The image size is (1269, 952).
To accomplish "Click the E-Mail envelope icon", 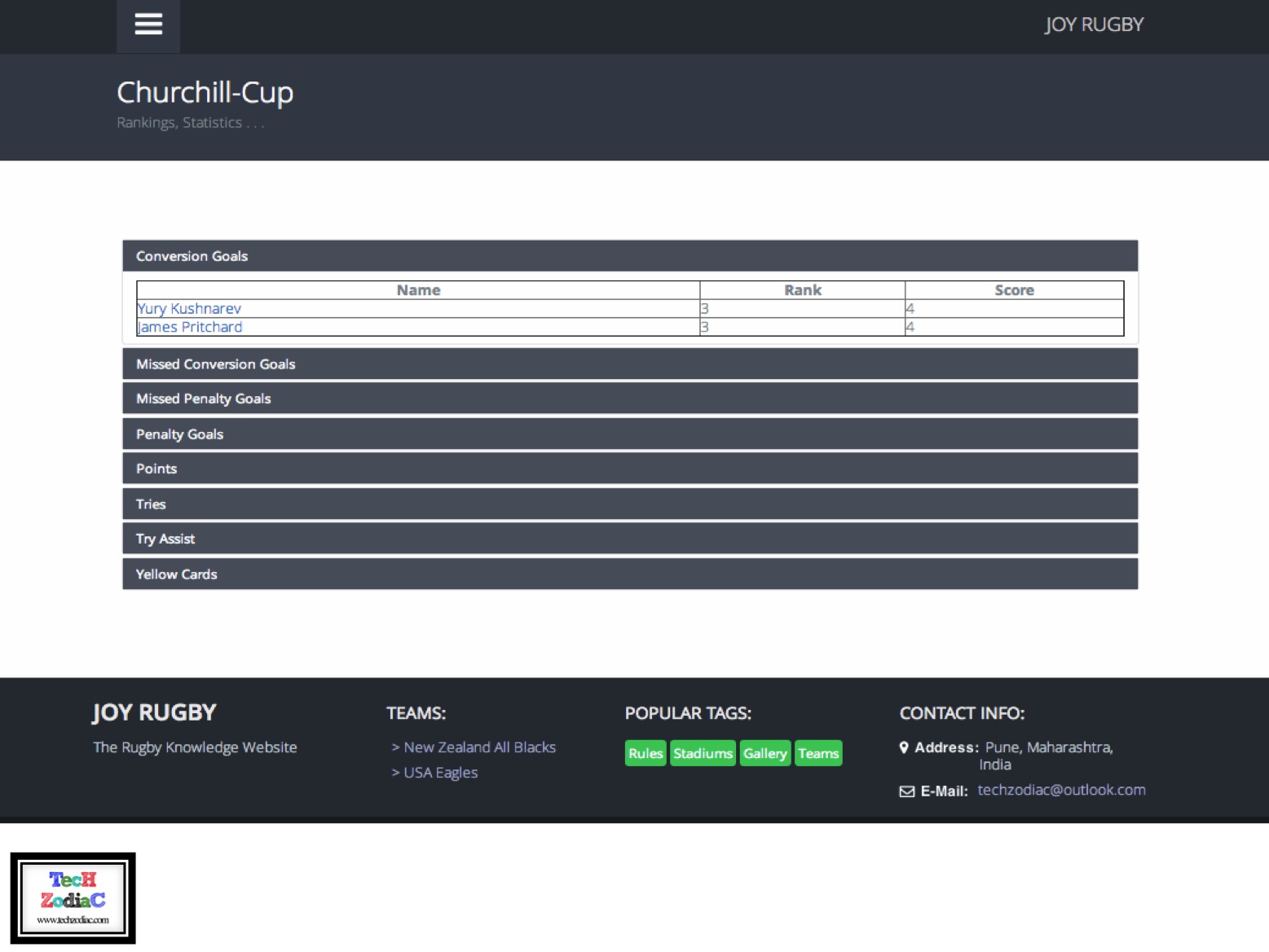I will 906,791.
